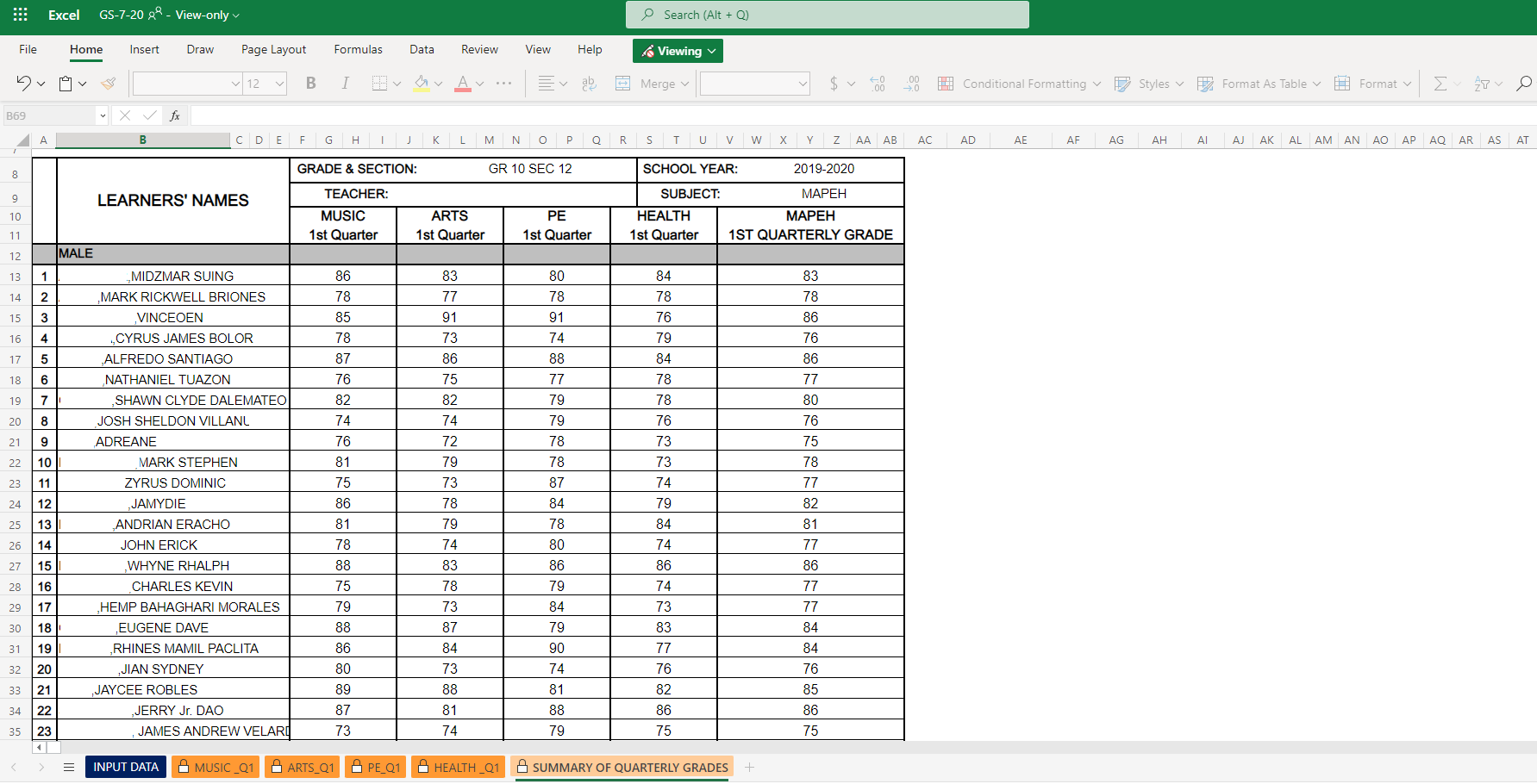
Task: Click the Accounting dollar format icon
Action: [834, 84]
